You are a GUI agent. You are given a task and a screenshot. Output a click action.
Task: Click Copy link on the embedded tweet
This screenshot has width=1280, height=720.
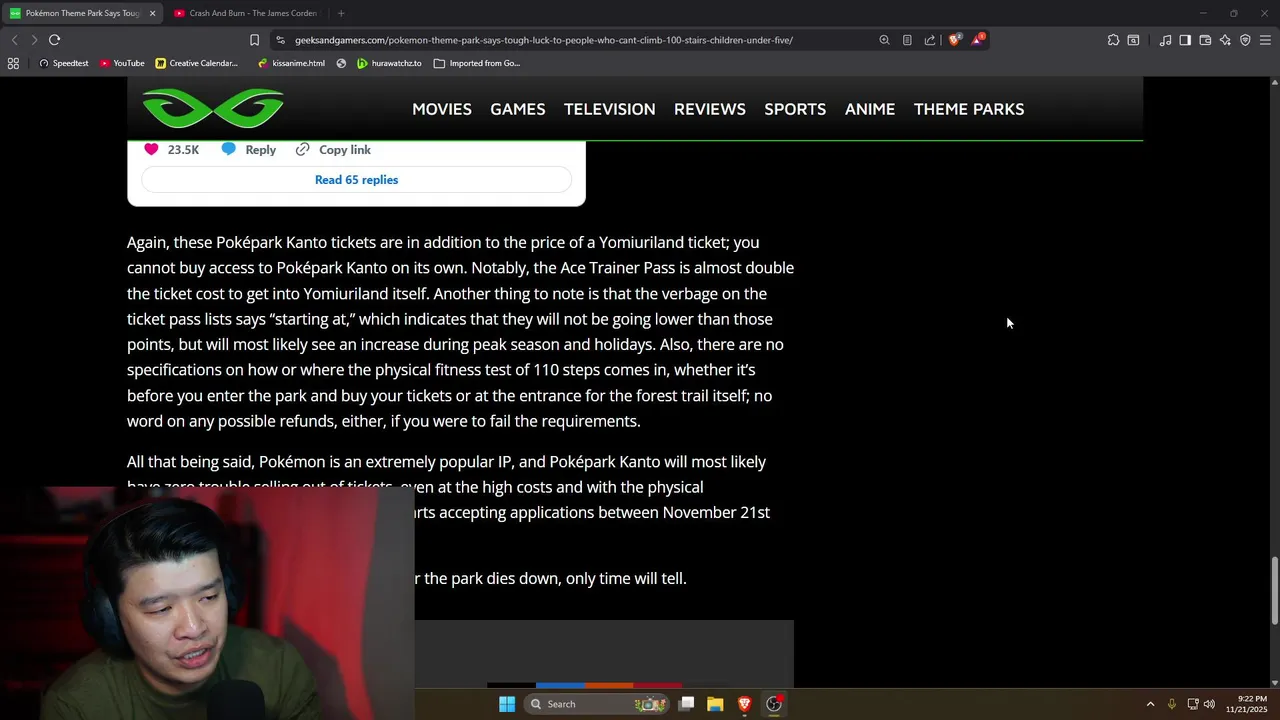point(333,149)
